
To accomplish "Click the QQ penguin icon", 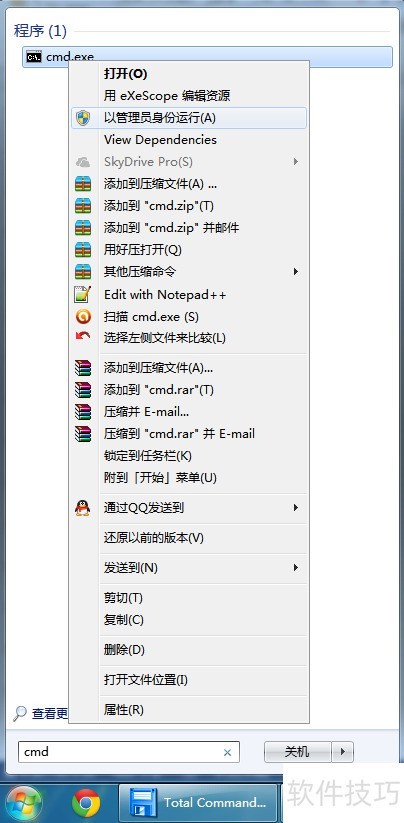I will (82, 508).
